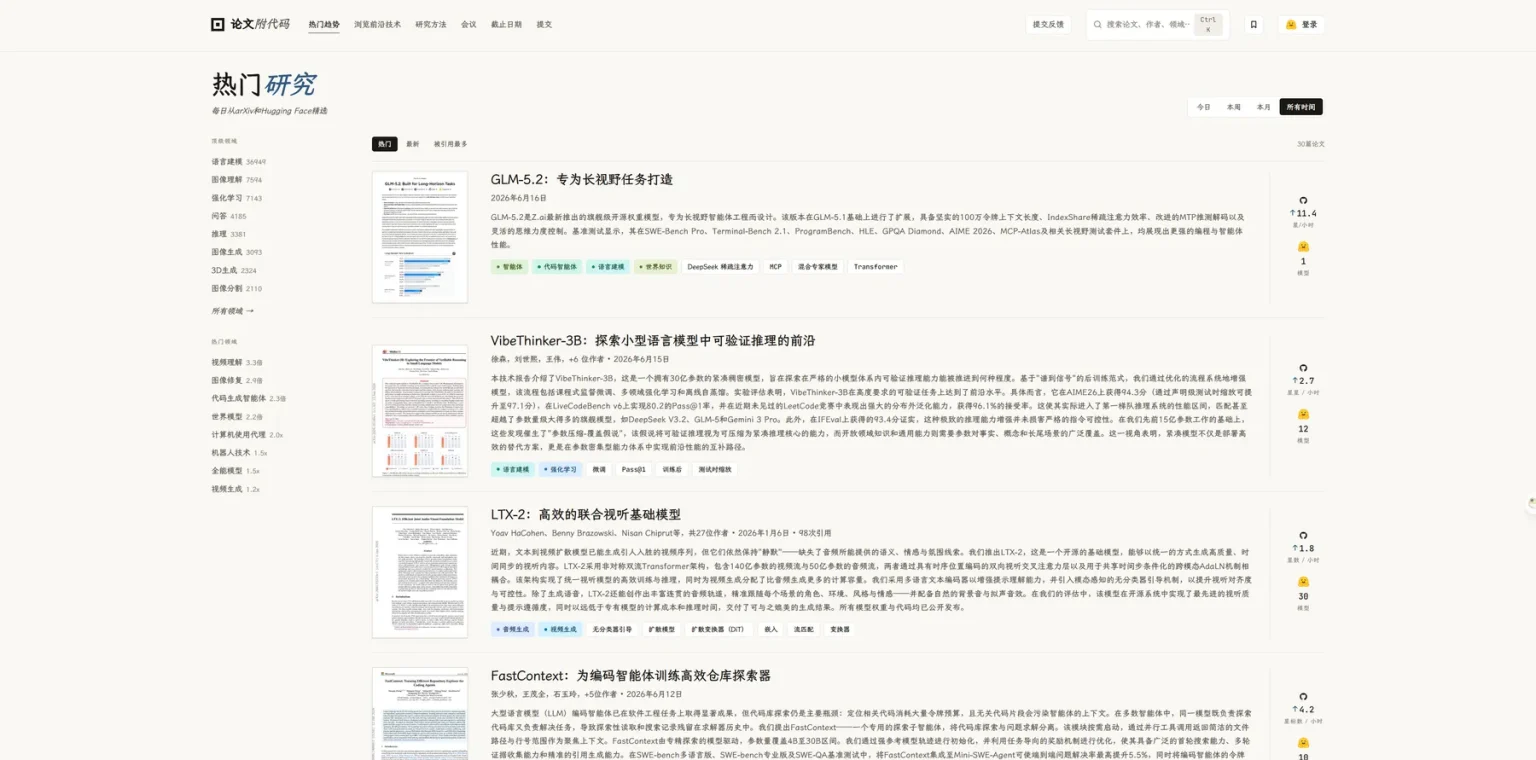Open the FastContext paper title
Image resolution: width=1536 pixels, height=760 pixels.
(630, 676)
